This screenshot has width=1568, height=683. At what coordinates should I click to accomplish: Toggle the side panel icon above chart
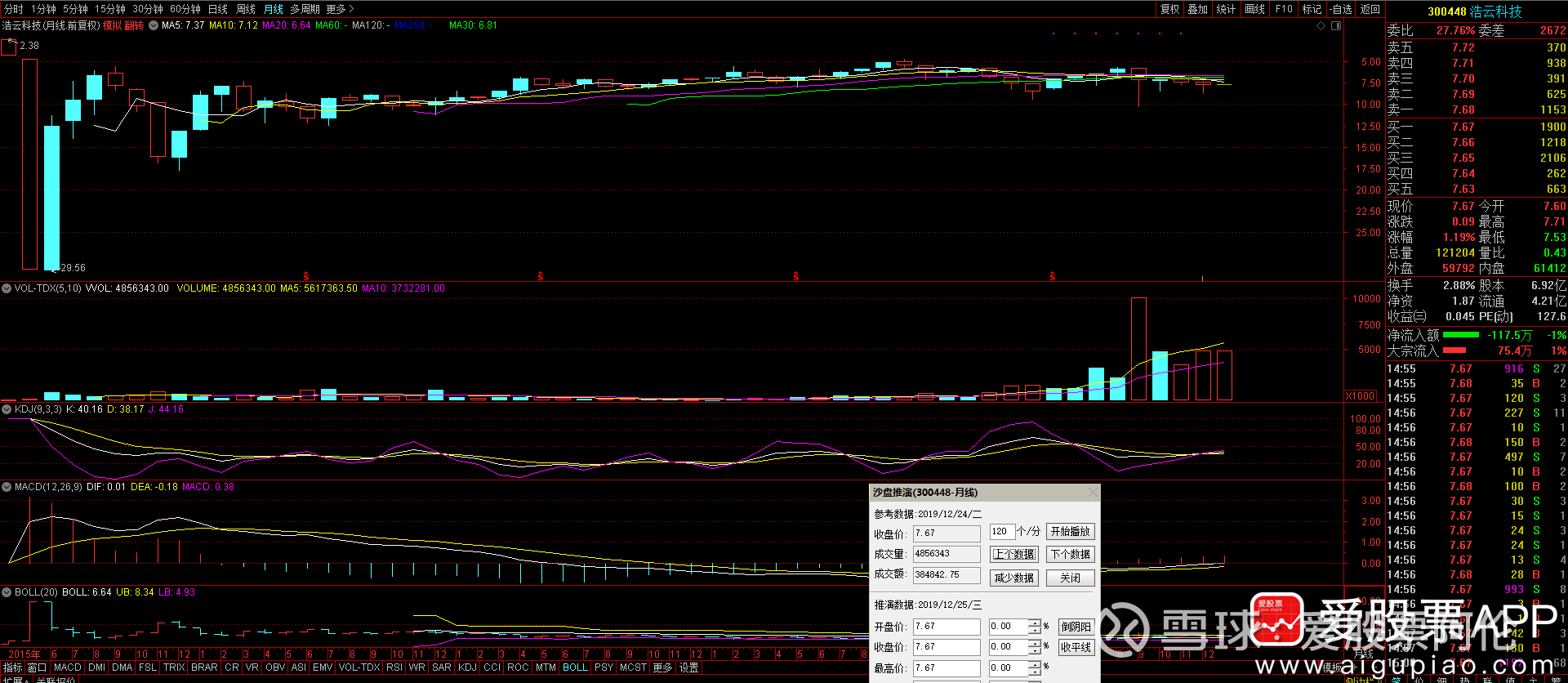1336,26
